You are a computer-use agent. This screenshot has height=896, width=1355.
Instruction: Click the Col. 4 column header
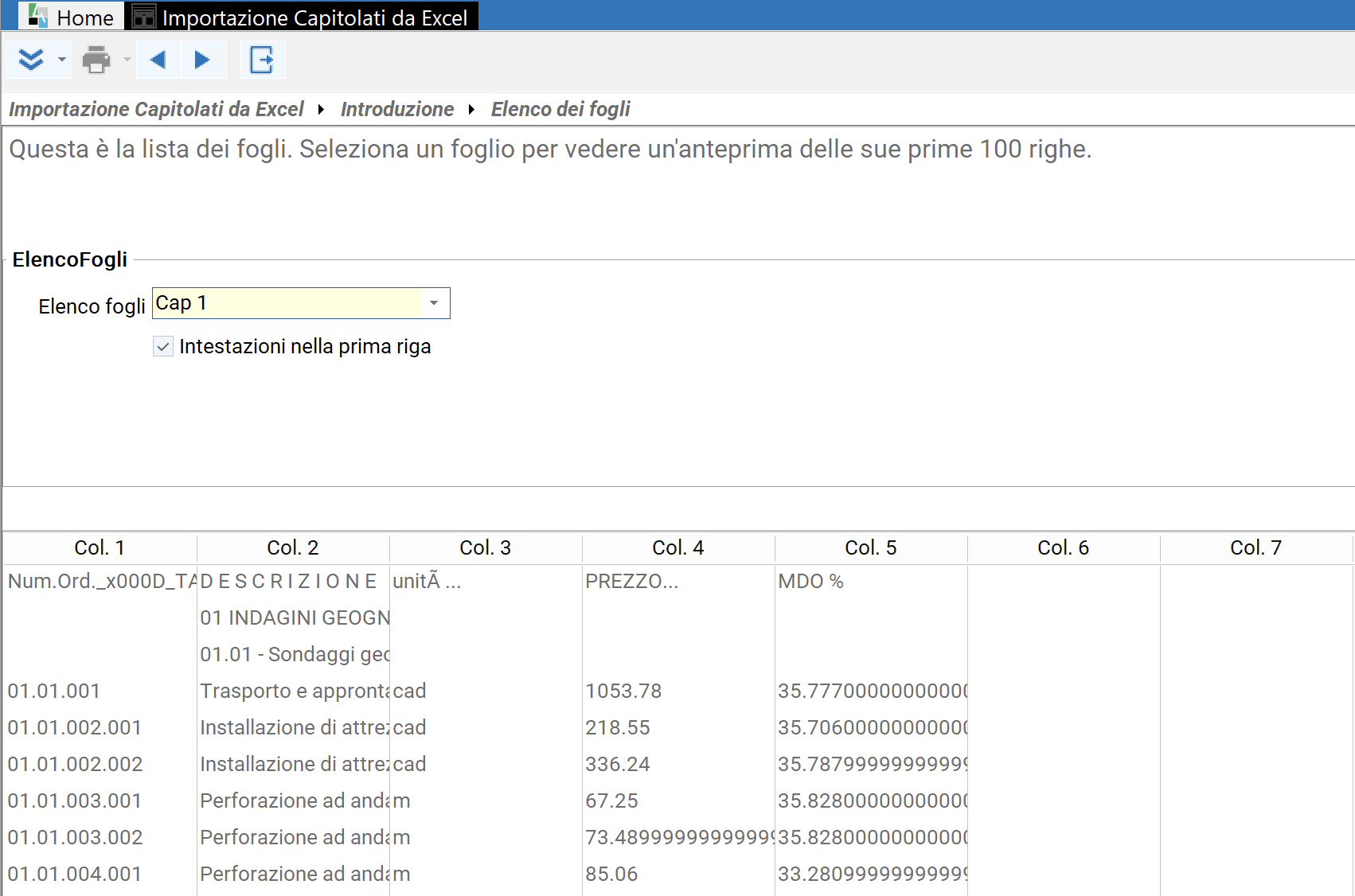pos(678,547)
